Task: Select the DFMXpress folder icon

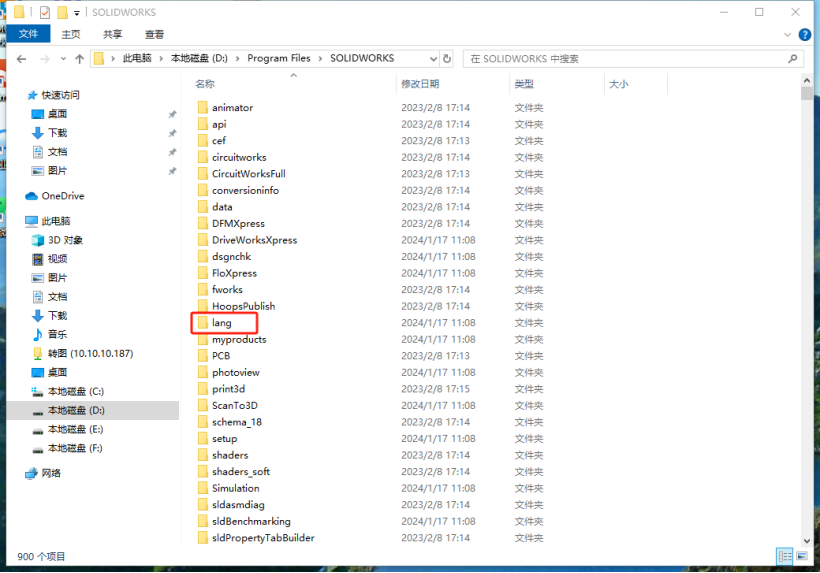Action: coord(203,223)
